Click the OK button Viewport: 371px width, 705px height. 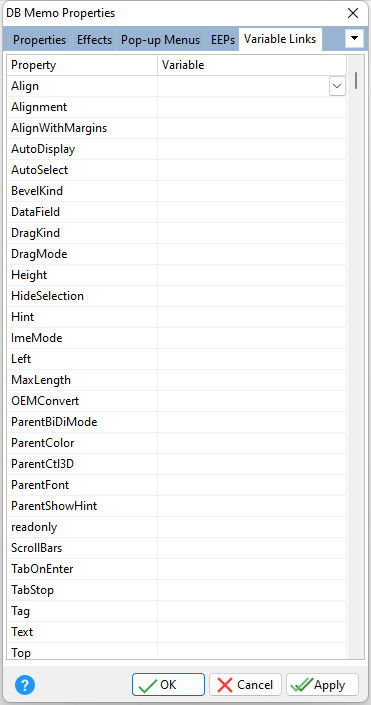click(x=168, y=685)
